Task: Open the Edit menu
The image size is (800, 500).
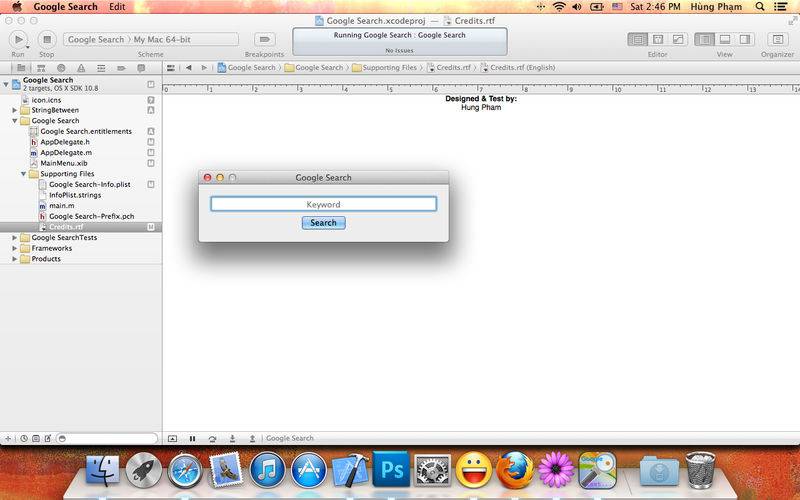Action: [117, 7]
